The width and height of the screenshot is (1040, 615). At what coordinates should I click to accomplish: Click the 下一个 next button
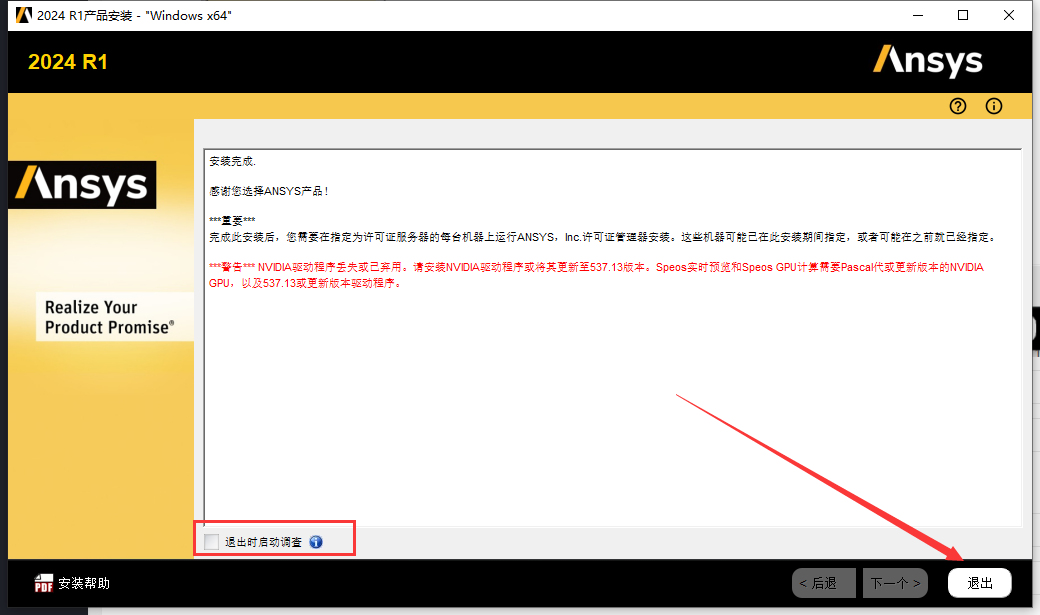pos(895,583)
